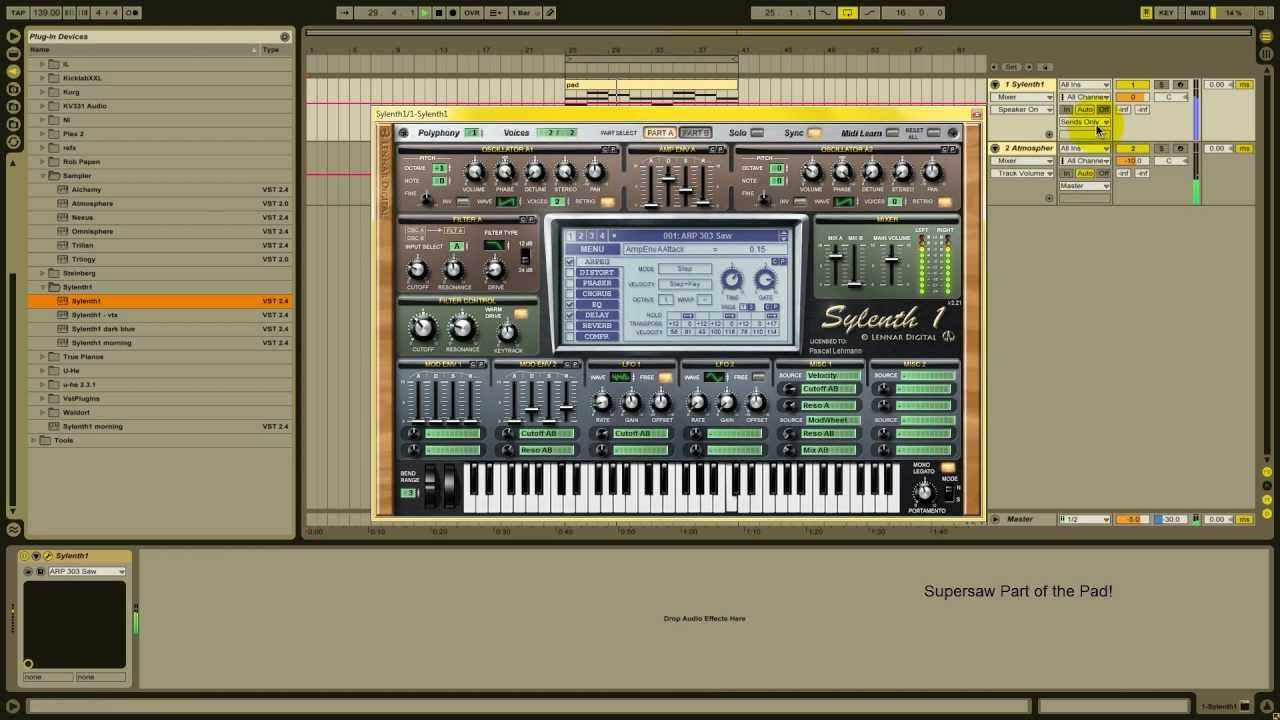Expand the Rob Papen folder
Screen dimensions: 1280x720
point(42,162)
